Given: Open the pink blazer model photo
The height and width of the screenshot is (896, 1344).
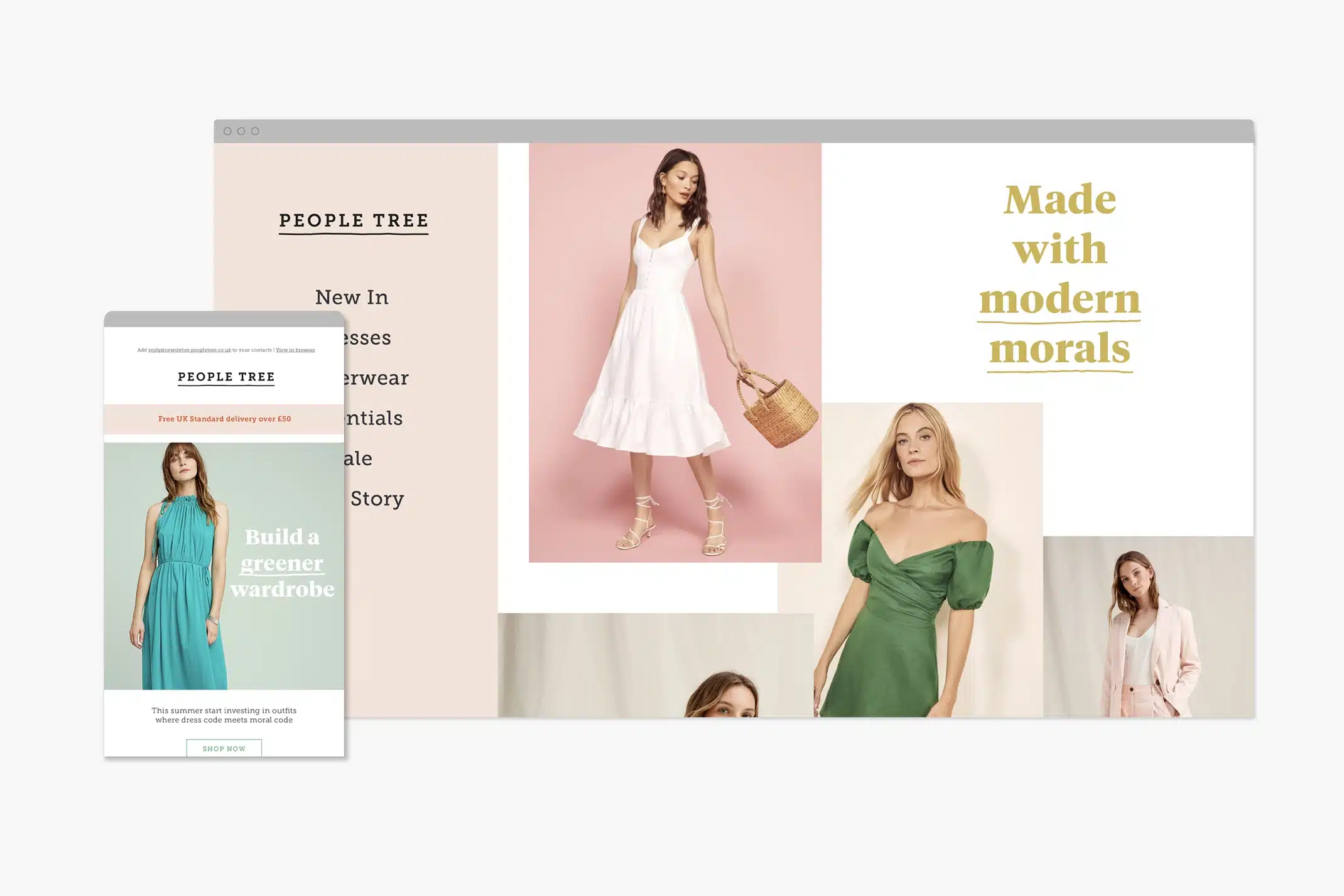Looking at the screenshot, I should (x=1148, y=628).
